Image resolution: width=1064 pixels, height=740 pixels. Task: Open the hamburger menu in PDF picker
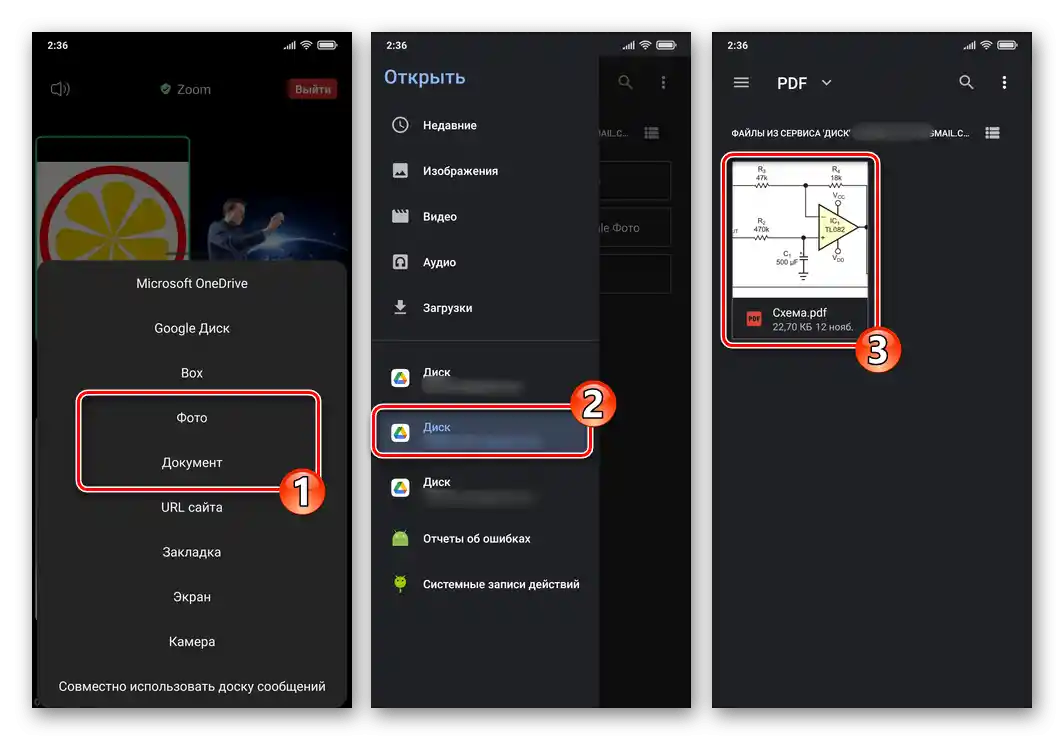point(741,83)
